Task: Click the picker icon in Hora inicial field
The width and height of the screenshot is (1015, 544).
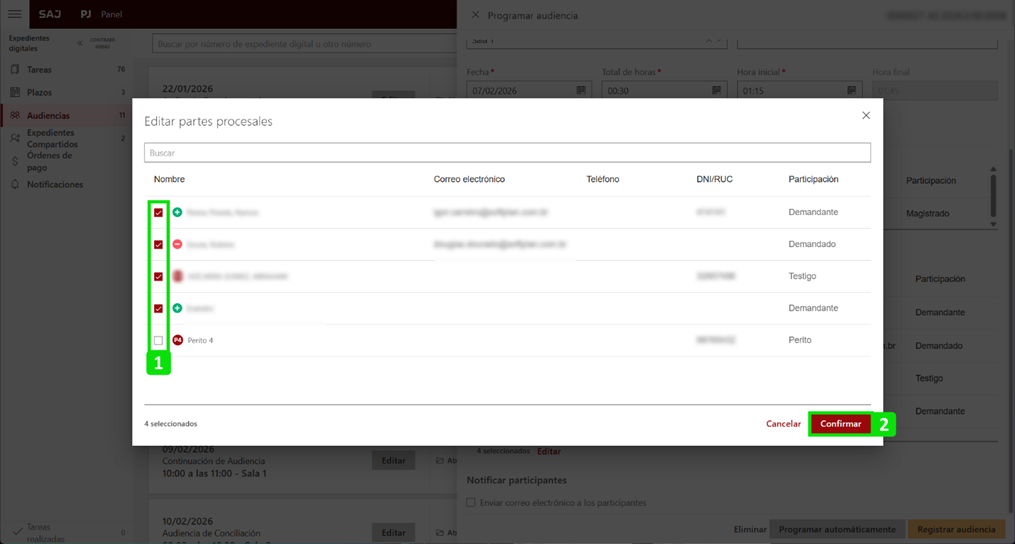Action: point(851,91)
